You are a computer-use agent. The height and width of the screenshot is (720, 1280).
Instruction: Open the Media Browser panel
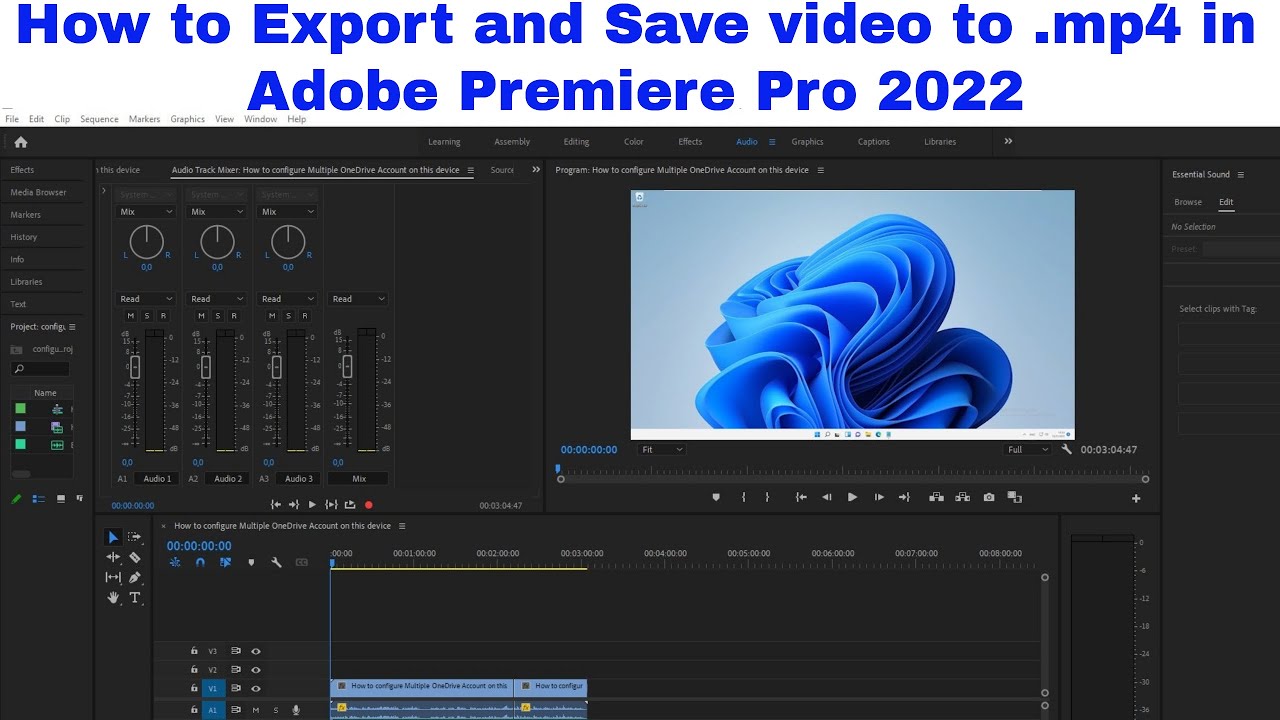click(x=38, y=192)
